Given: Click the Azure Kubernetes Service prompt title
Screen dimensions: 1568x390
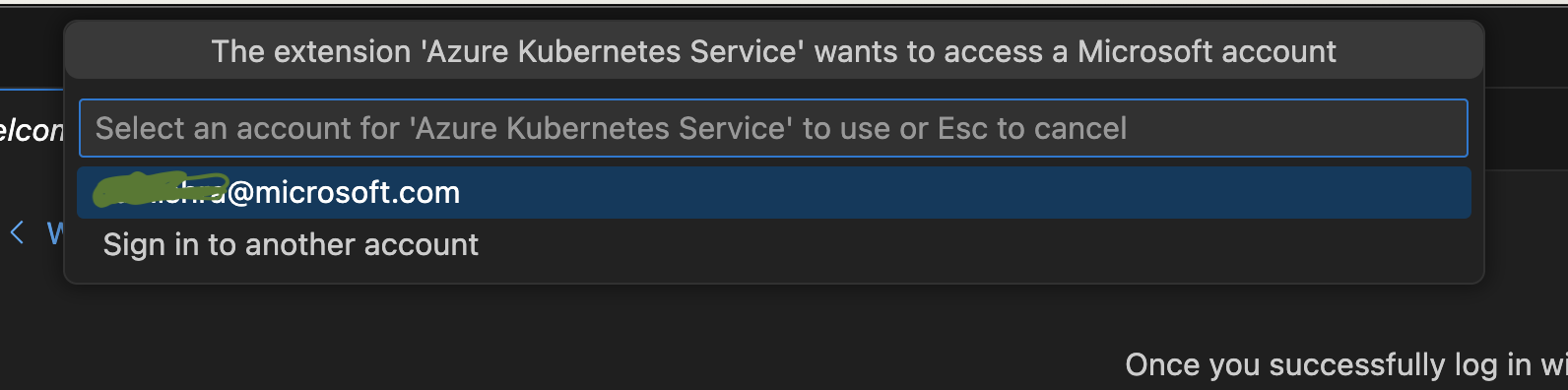Looking at the screenshot, I should tap(773, 51).
